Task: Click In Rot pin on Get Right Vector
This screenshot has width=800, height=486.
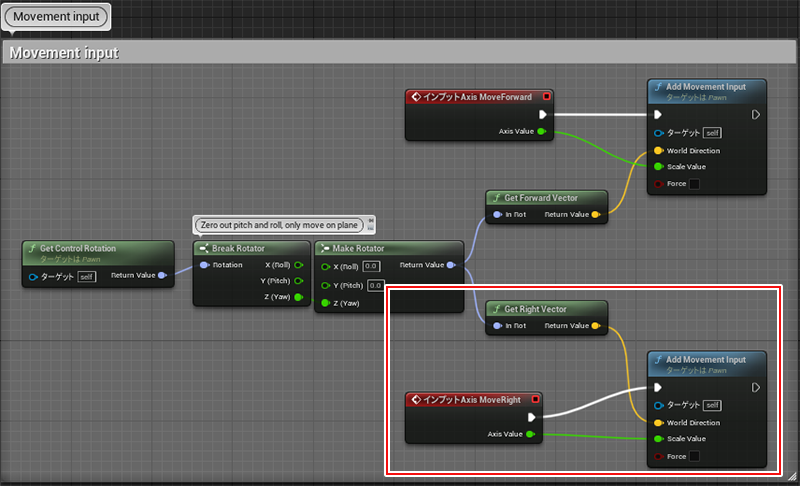Action: coord(498,326)
